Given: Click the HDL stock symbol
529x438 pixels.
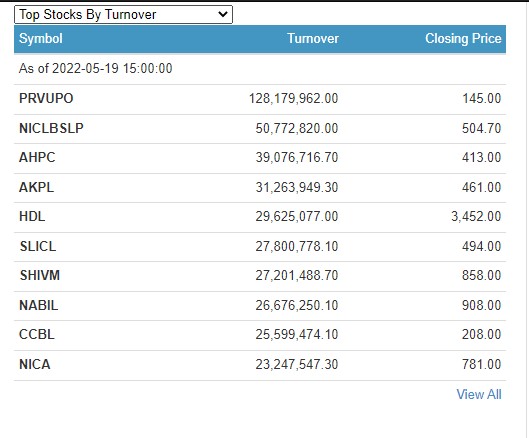Looking at the screenshot, I should 32,216.
